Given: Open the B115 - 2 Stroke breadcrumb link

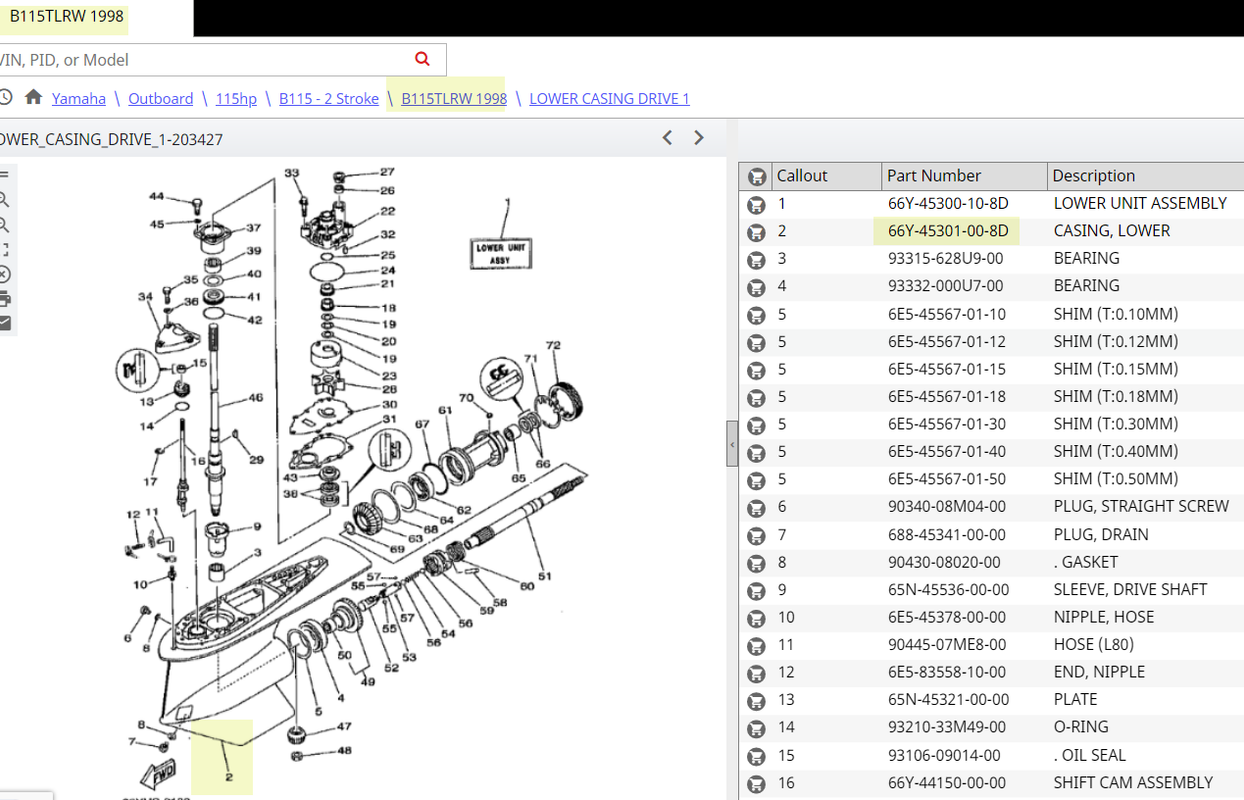Looking at the screenshot, I should tap(329, 98).
